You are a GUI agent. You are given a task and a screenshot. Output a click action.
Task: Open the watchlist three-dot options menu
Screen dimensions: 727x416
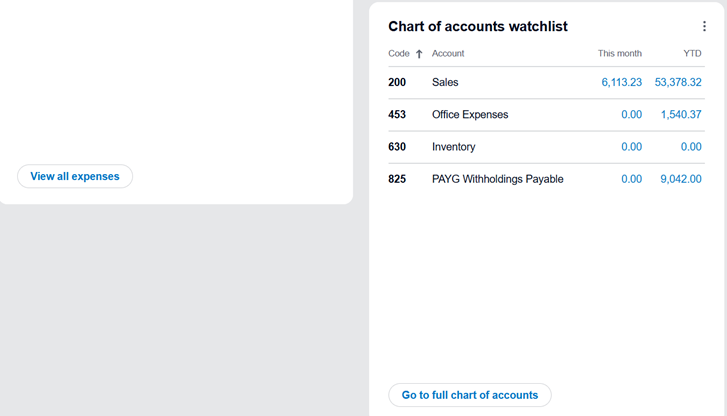pos(704,27)
